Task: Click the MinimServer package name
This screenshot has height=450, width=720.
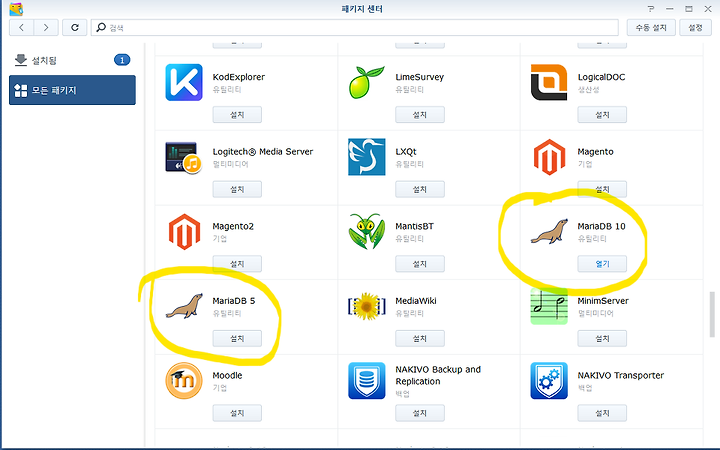Action: (x=602, y=301)
